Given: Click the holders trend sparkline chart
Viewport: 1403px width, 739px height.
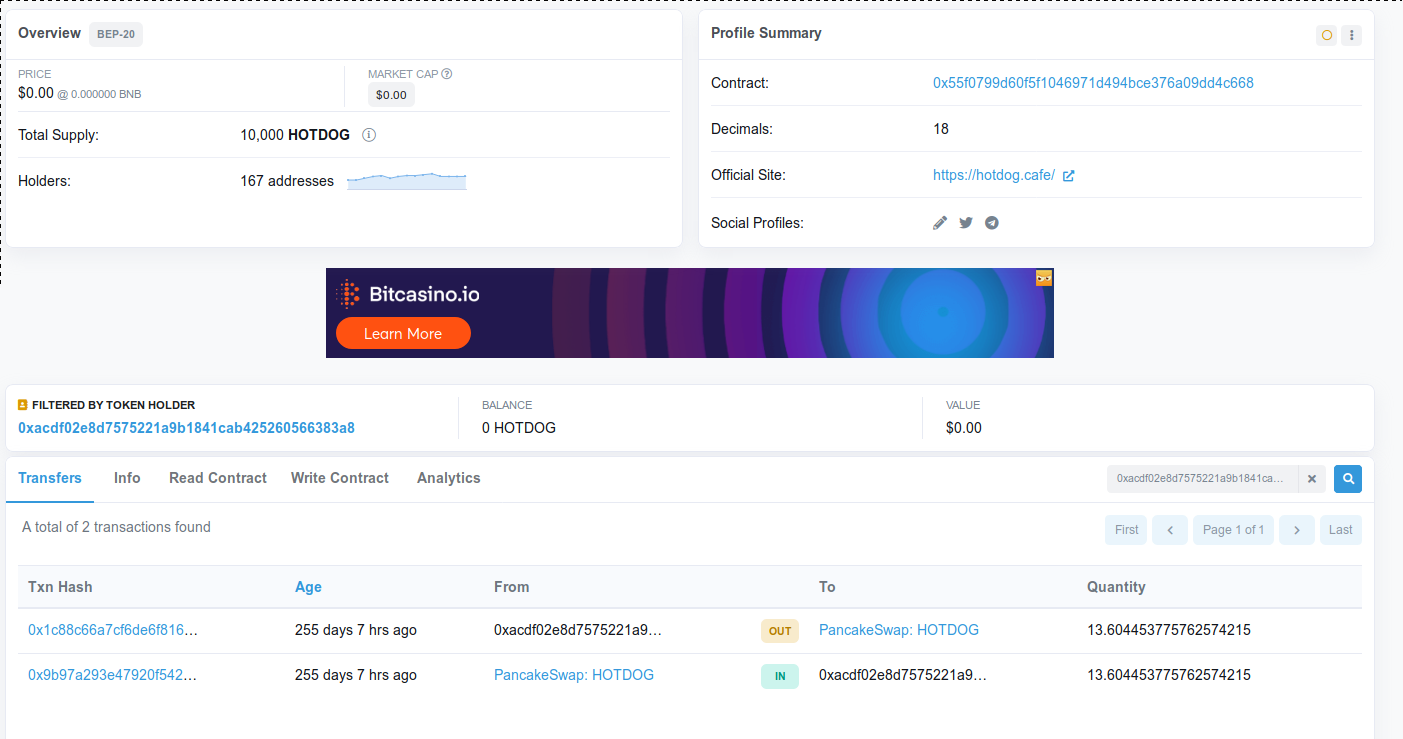Looking at the screenshot, I should point(407,181).
